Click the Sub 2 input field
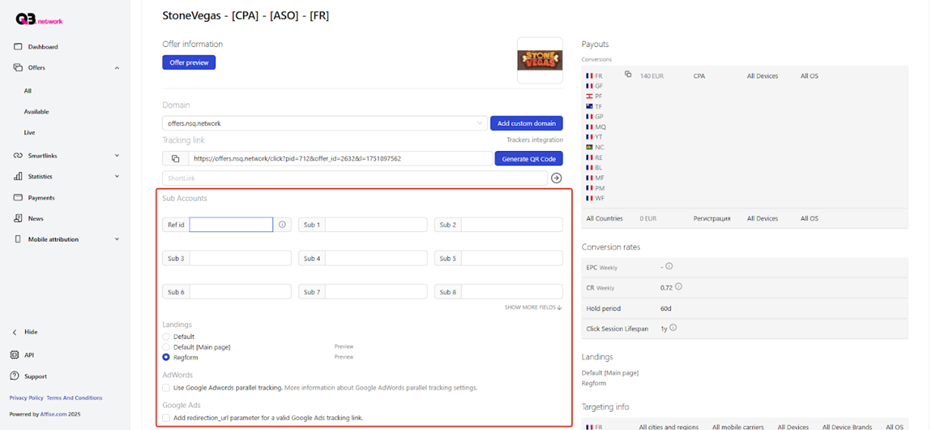The width and height of the screenshot is (940, 430). pos(512,225)
